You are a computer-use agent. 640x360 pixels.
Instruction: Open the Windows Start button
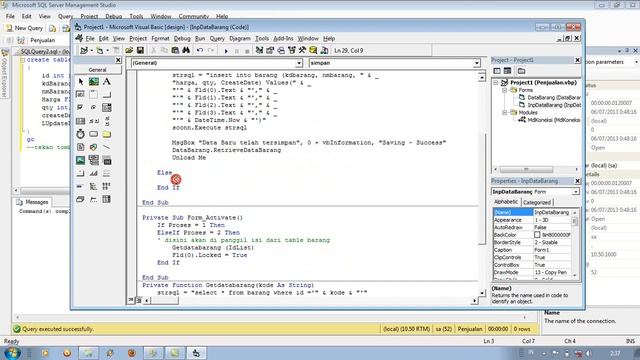coord(12,353)
